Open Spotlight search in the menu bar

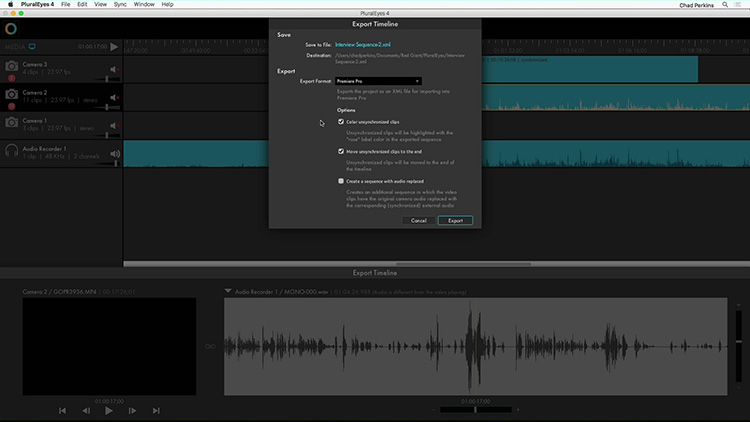725,4
